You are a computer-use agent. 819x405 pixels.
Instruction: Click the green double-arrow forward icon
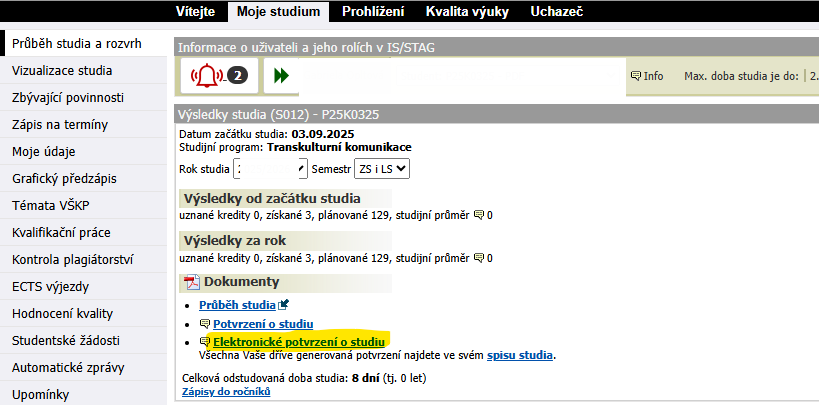[282, 76]
